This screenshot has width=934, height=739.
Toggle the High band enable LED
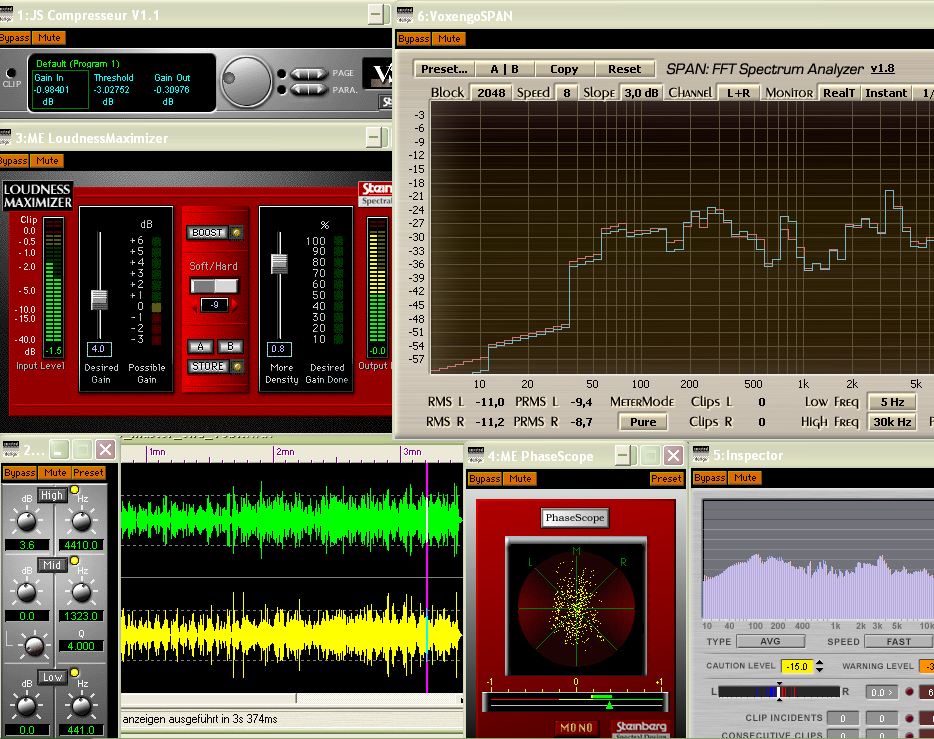pyautogui.click(x=74, y=489)
